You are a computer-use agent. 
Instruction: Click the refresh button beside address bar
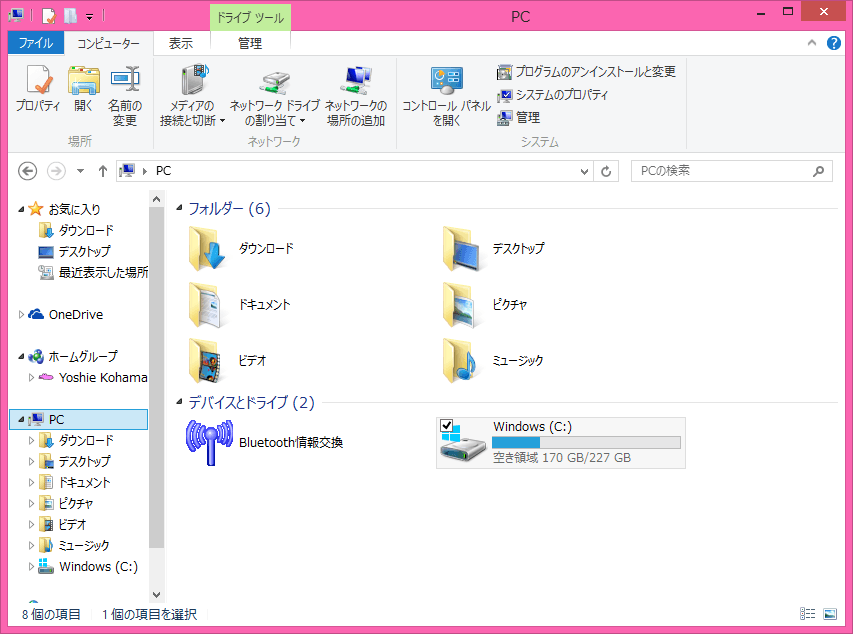pyautogui.click(x=606, y=172)
